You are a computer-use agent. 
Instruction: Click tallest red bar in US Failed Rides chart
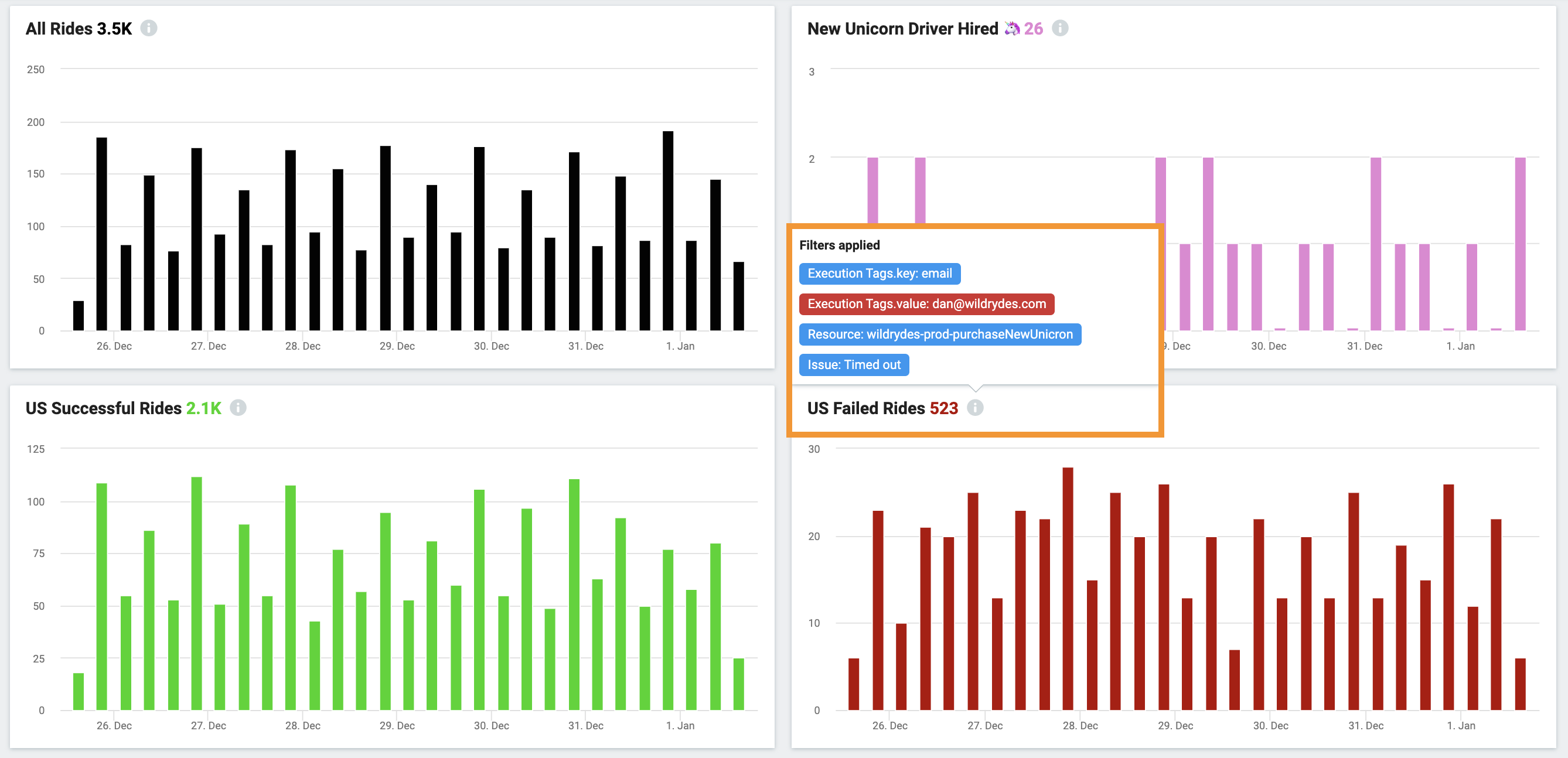point(1068,588)
